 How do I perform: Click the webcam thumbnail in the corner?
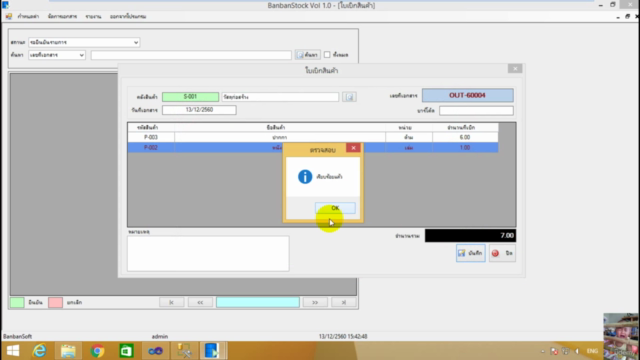pyautogui.click(x=621, y=335)
